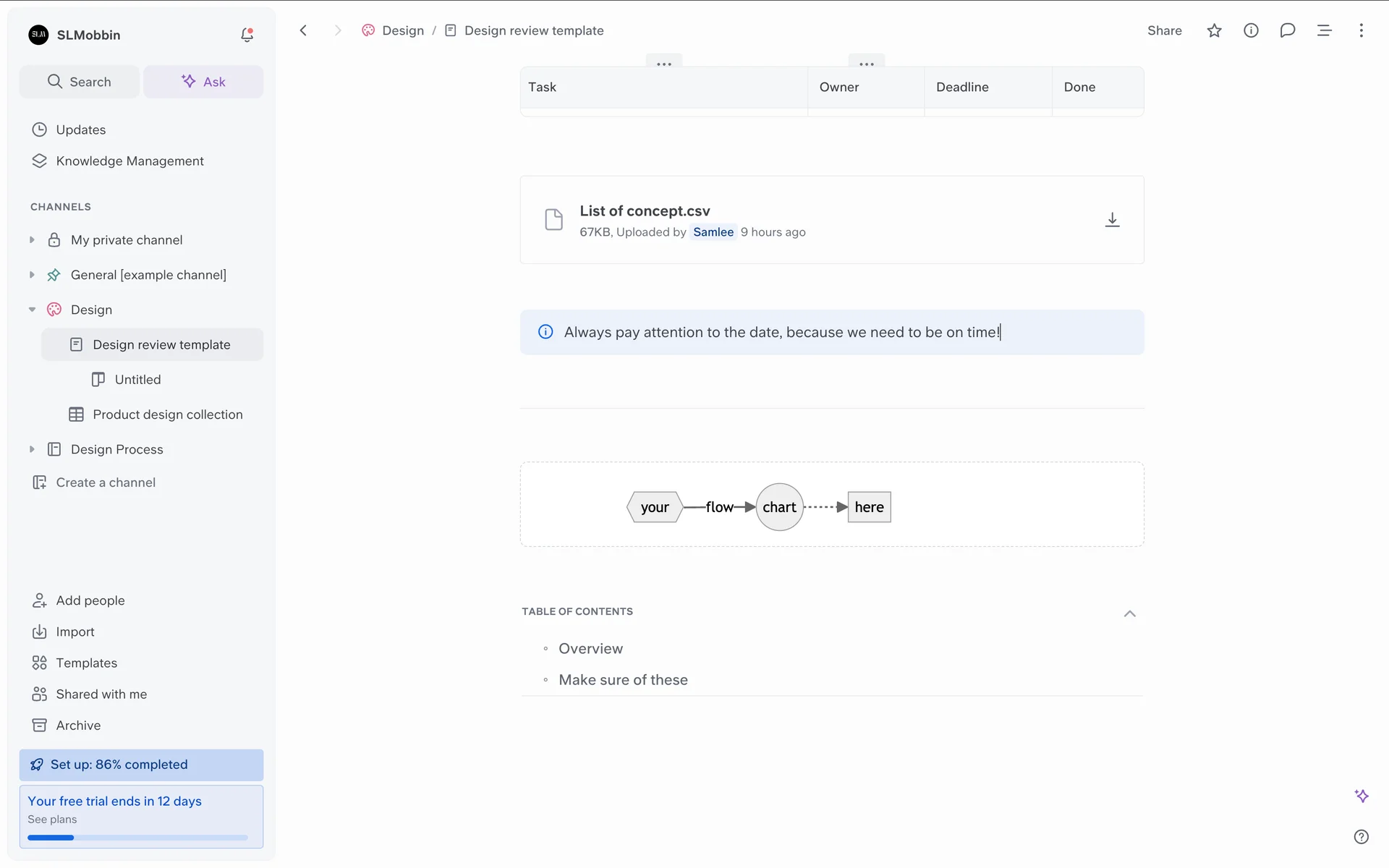Click the sparkle AI assistant icon
This screenshot has width=1389, height=868.
pos(1362,796)
